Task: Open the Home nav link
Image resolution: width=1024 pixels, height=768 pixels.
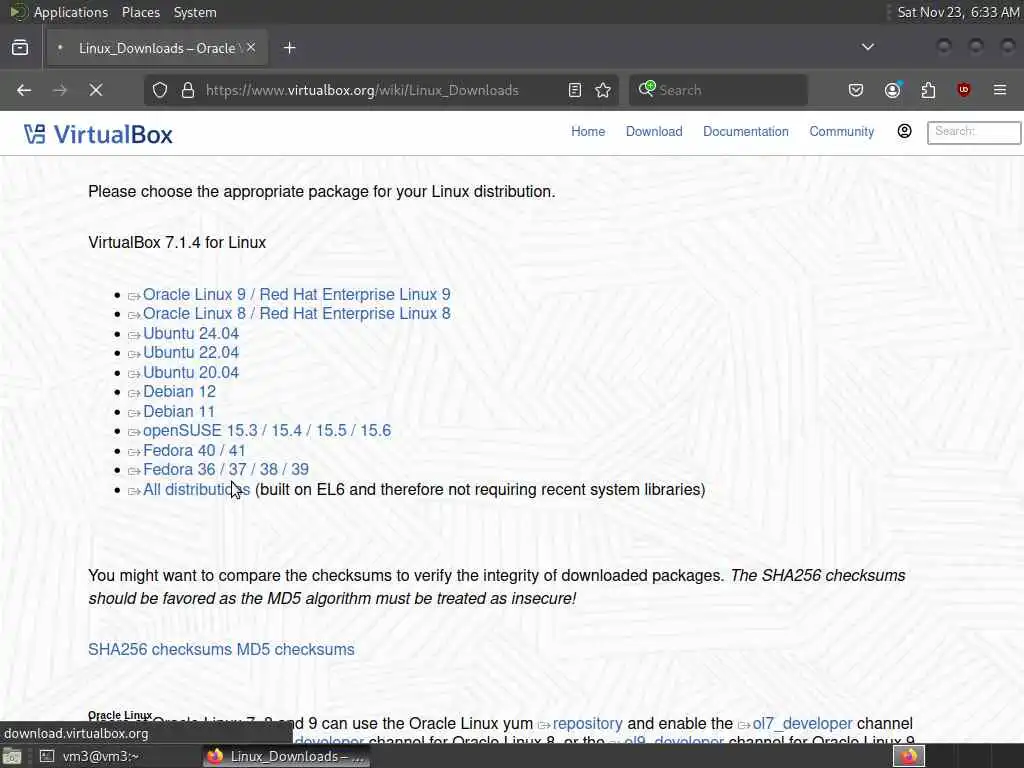Action: (x=588, y=131)
